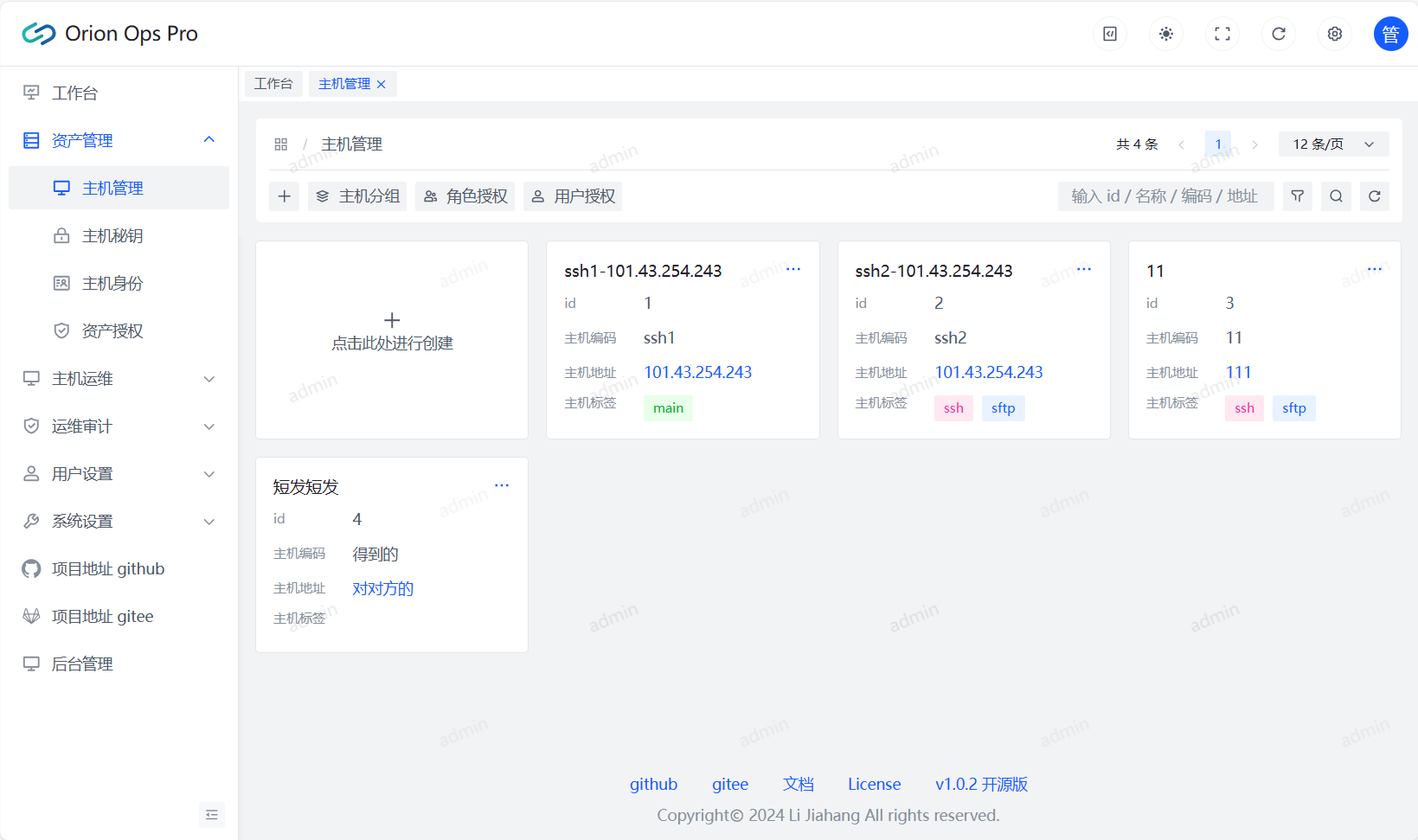Viewport: 1418px width, 840px height.
Task: Click the plus icon to add host
Action: click(x=284, y=196)
